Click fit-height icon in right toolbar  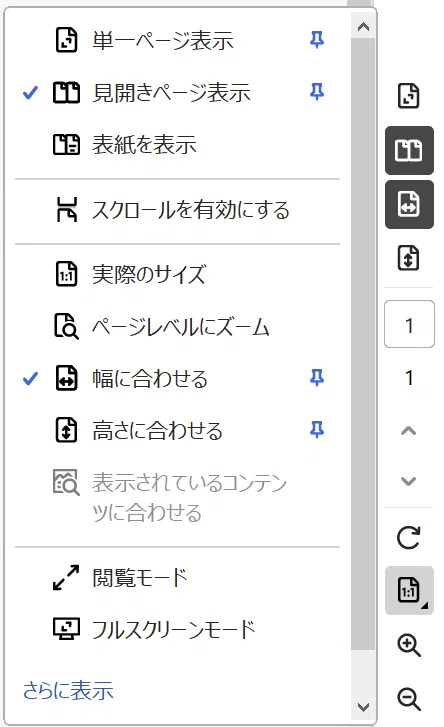(409, 258)
